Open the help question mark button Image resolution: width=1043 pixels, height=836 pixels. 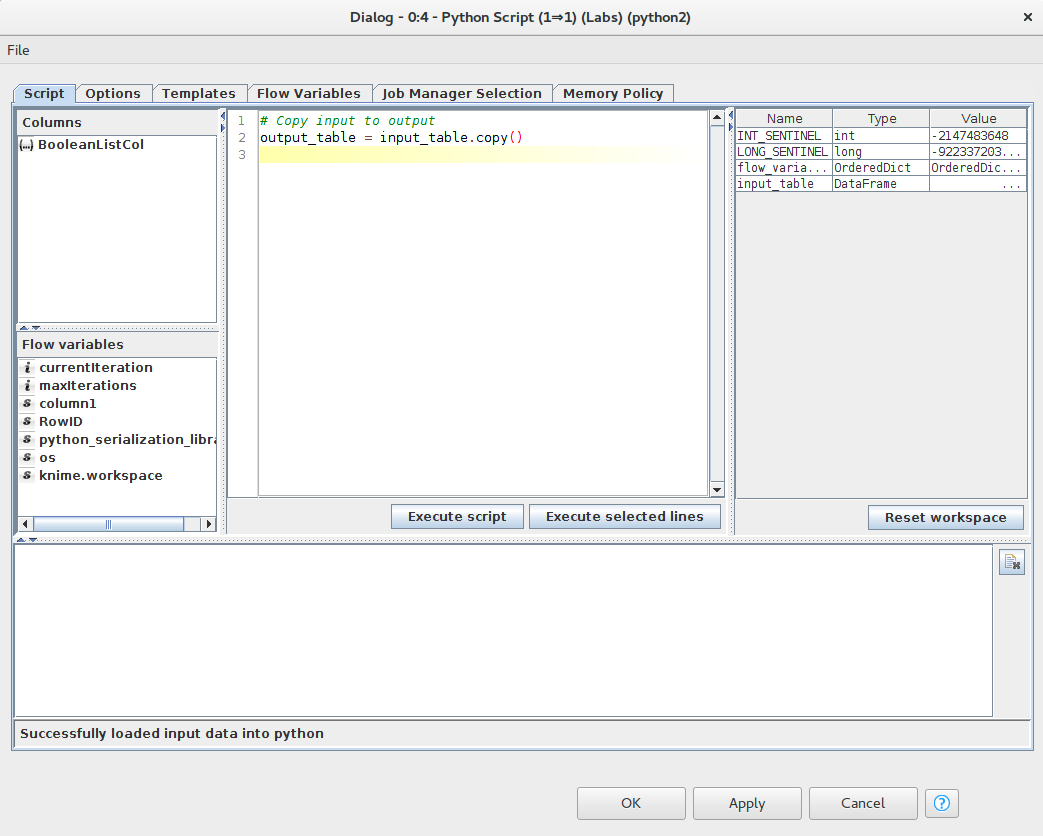pyautogui.click(x=941, y=803)
